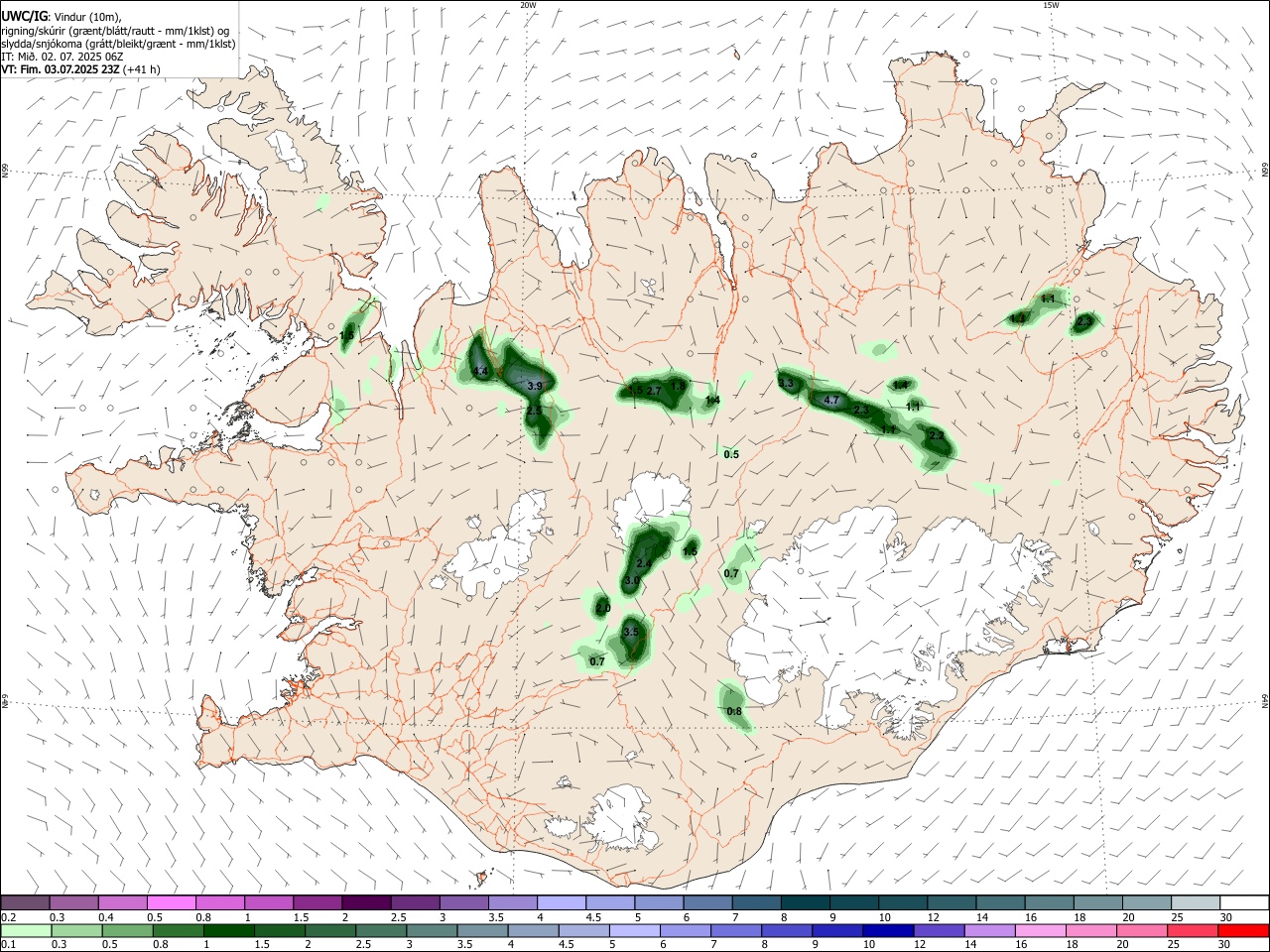Viewport: 1270px width, 952px height.
Task: Select the 'VT: Fim. 03.07.2025 23Z (+41 h)' line
Action: [x=80, y=69]
